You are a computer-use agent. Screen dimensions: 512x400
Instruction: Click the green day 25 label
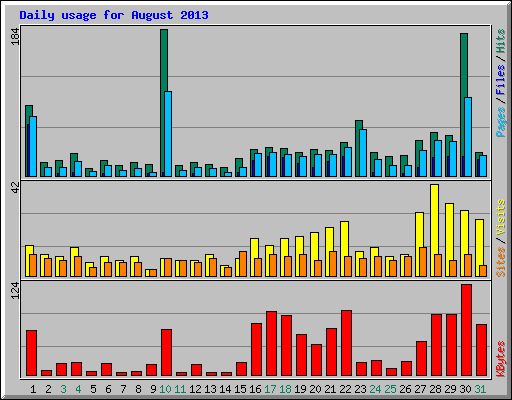click(x=390, y=389)
